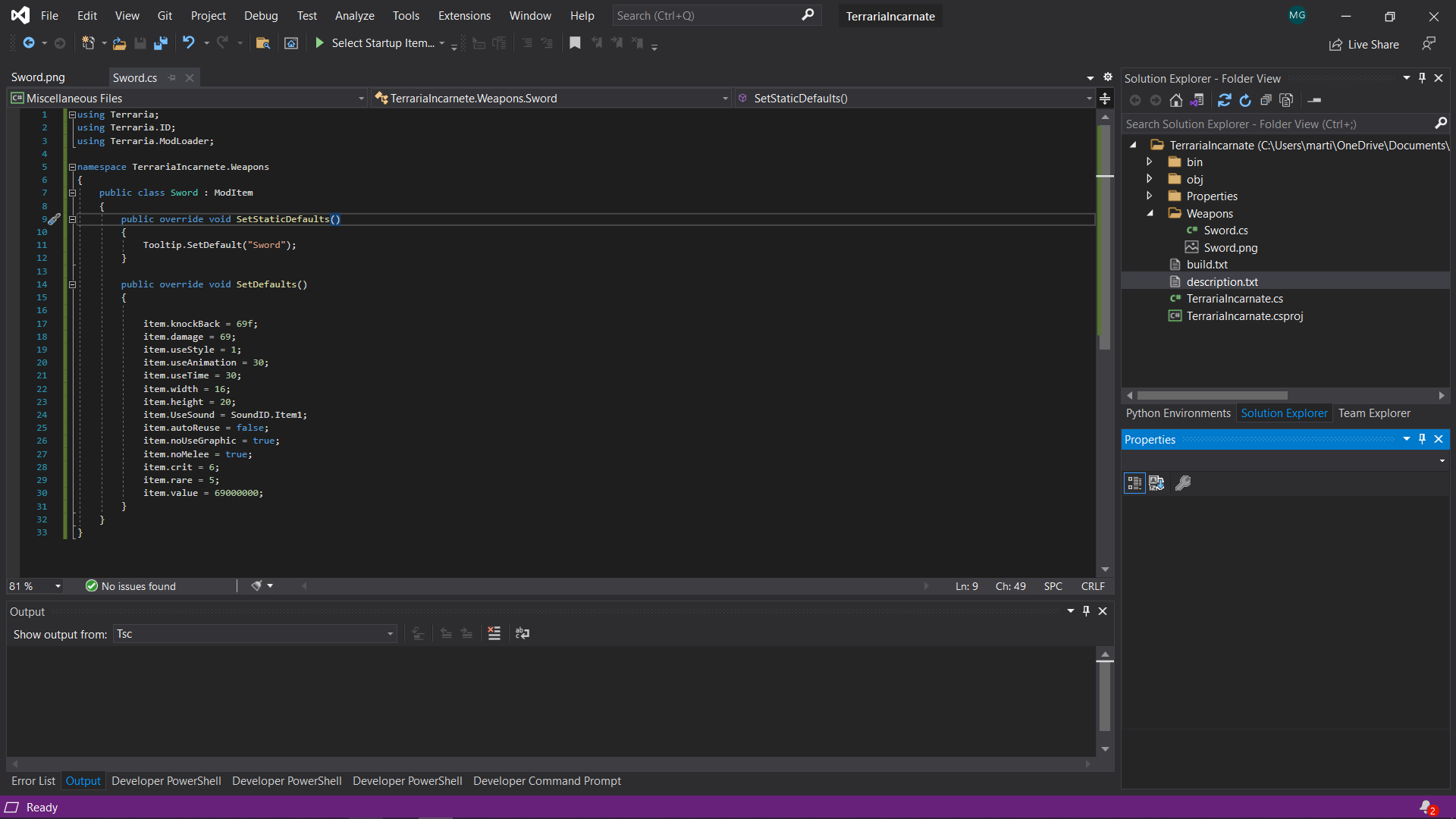Expand the Properties folder node
The image size is (1456, 819).
(x=1150, y=196)
